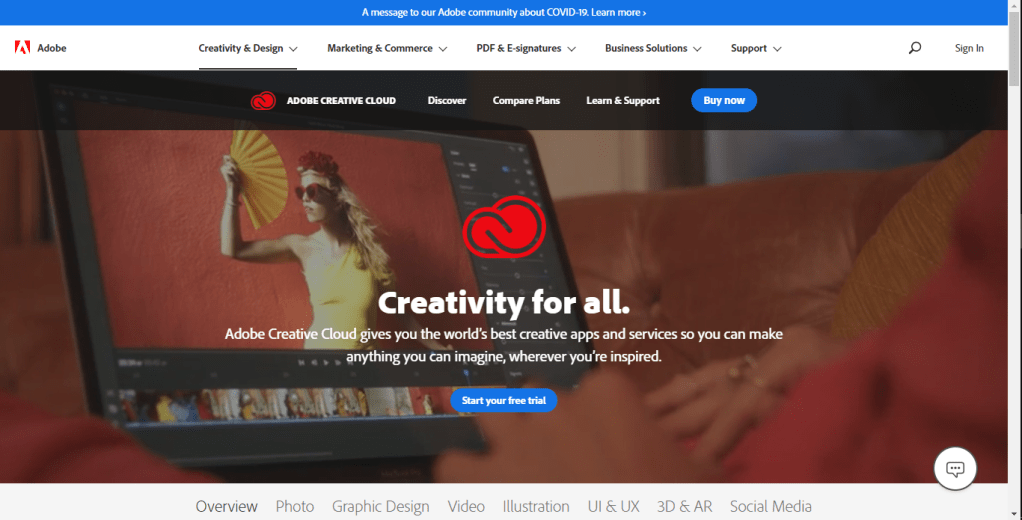This screenshot has height=520, width=1022.
Task: Open the Support dropdown menu
Action: [x=755, y=48]
